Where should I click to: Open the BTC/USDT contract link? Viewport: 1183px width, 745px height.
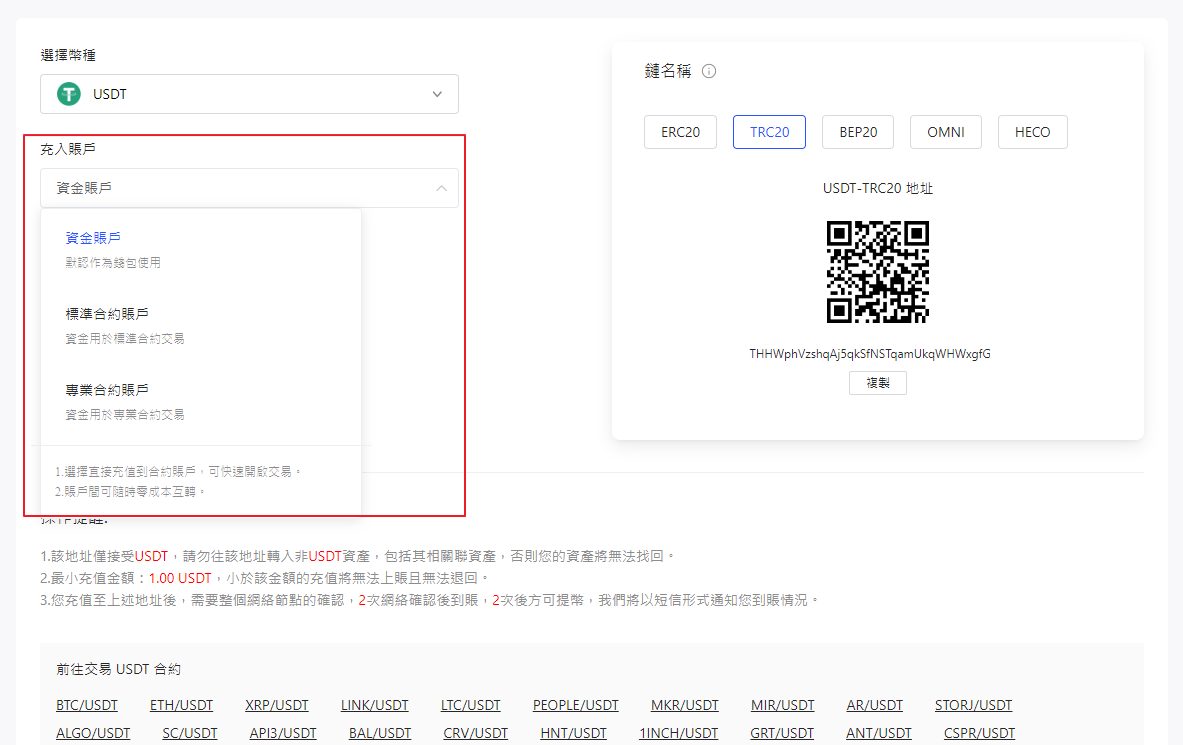(x=87, y=705)
